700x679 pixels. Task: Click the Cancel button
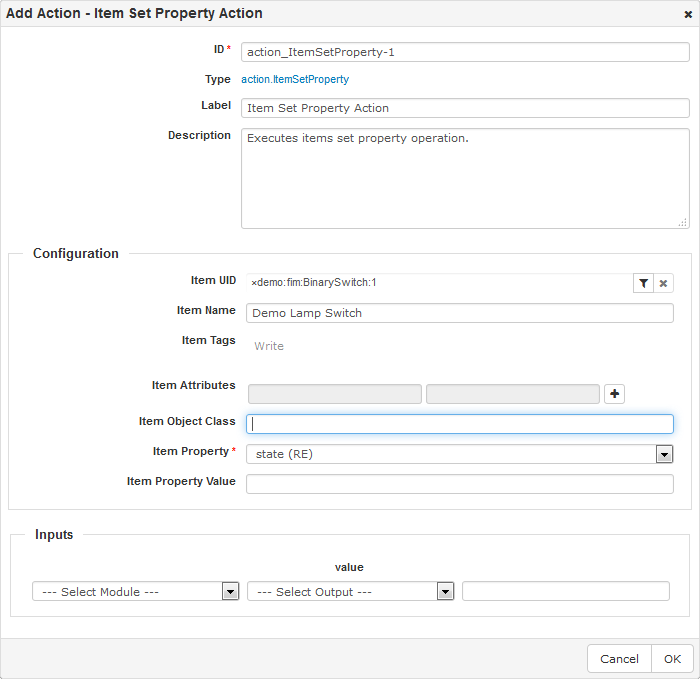click(x=619, y=659)
